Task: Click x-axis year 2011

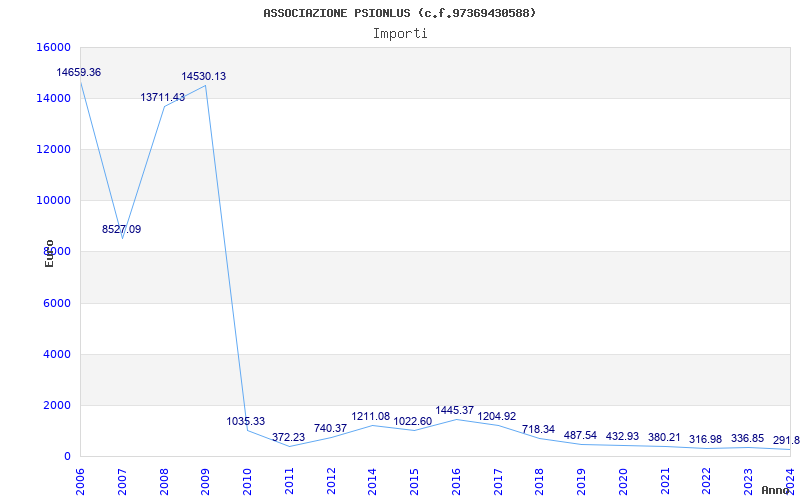Action: (x=289, y=482)
